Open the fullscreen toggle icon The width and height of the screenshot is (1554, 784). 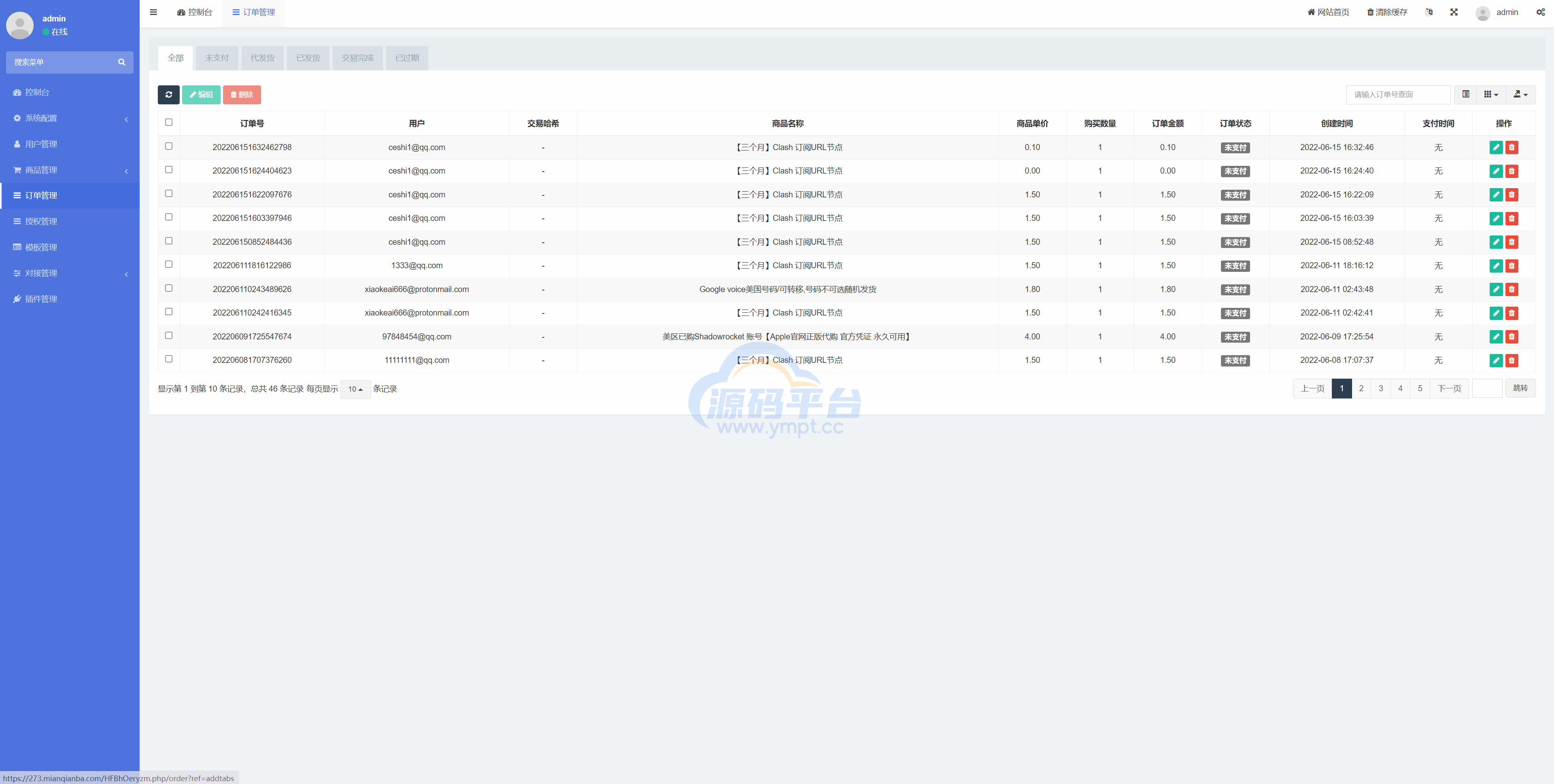point(1454,12)
